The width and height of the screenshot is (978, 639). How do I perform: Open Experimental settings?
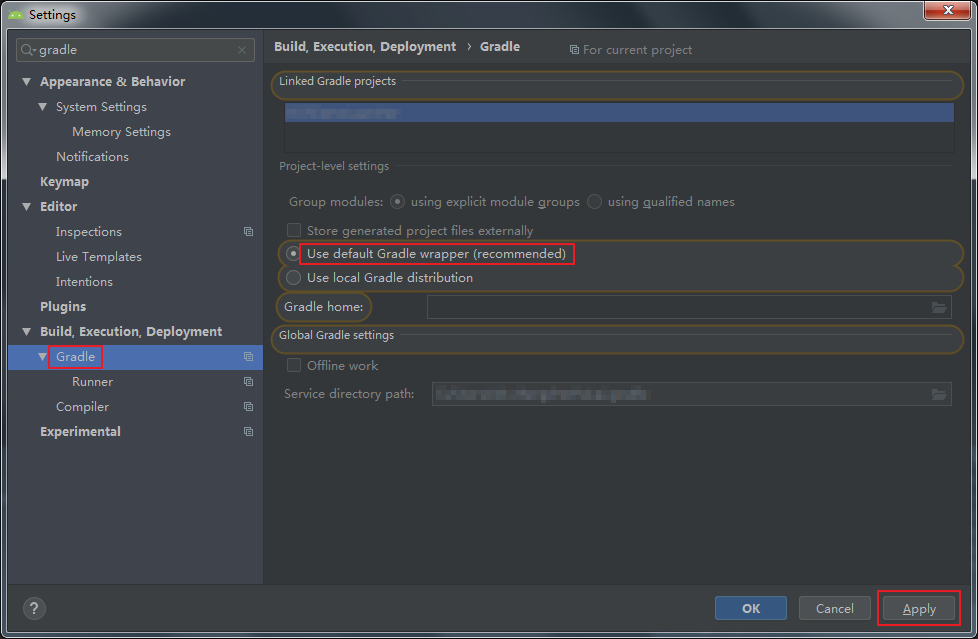point(80,431)
